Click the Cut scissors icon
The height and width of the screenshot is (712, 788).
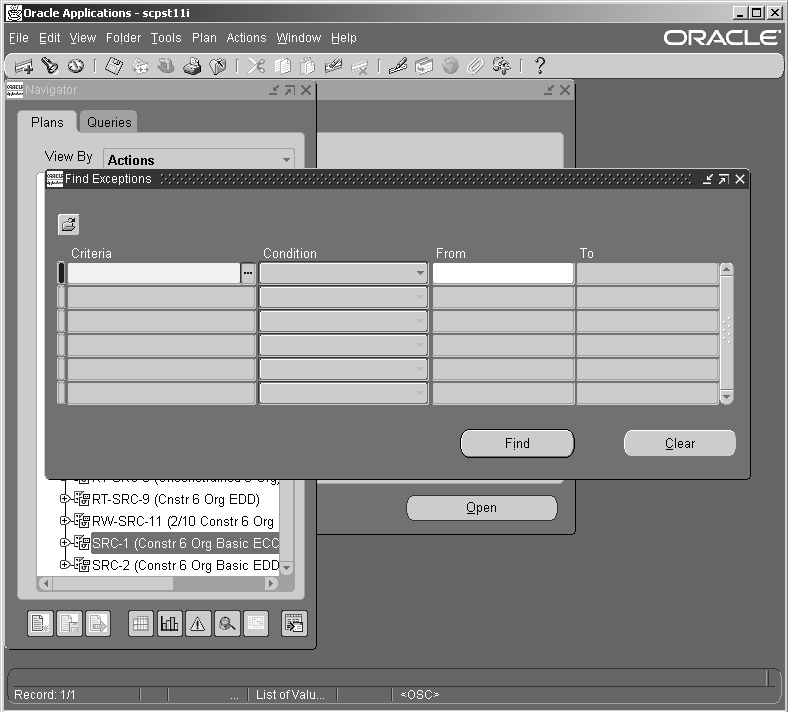click(256, 66)
